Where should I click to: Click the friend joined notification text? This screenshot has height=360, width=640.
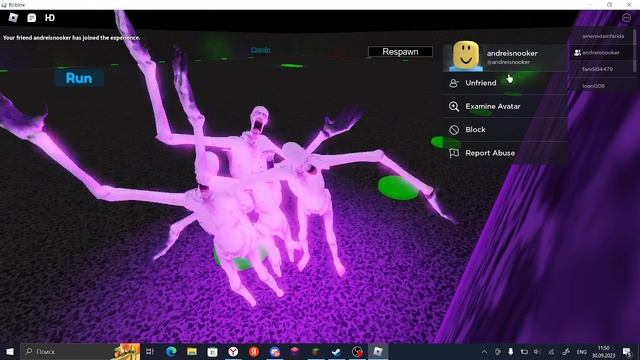pos(72,38)
